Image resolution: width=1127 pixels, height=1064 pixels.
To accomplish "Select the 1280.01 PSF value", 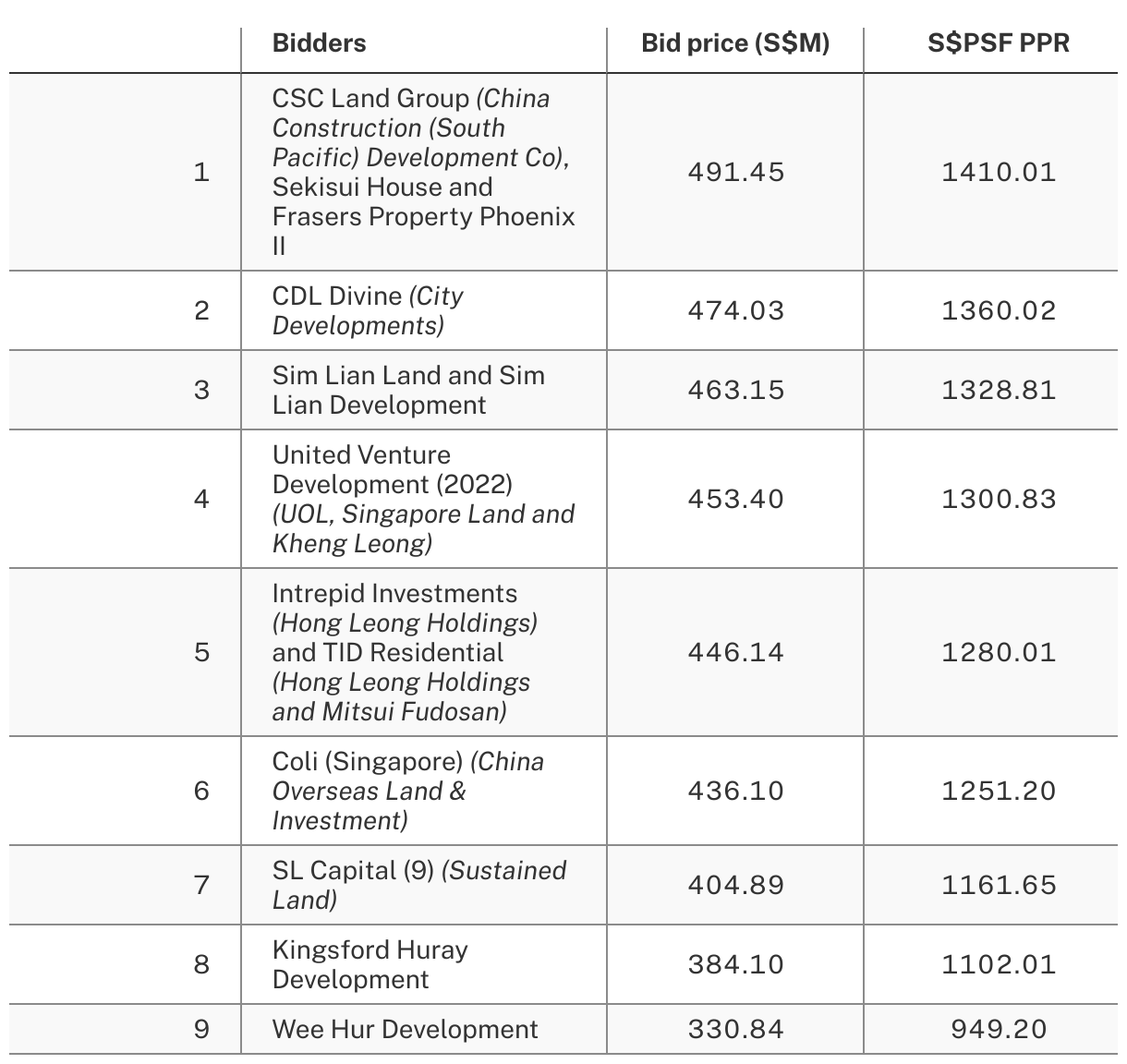I will (999, 652).
